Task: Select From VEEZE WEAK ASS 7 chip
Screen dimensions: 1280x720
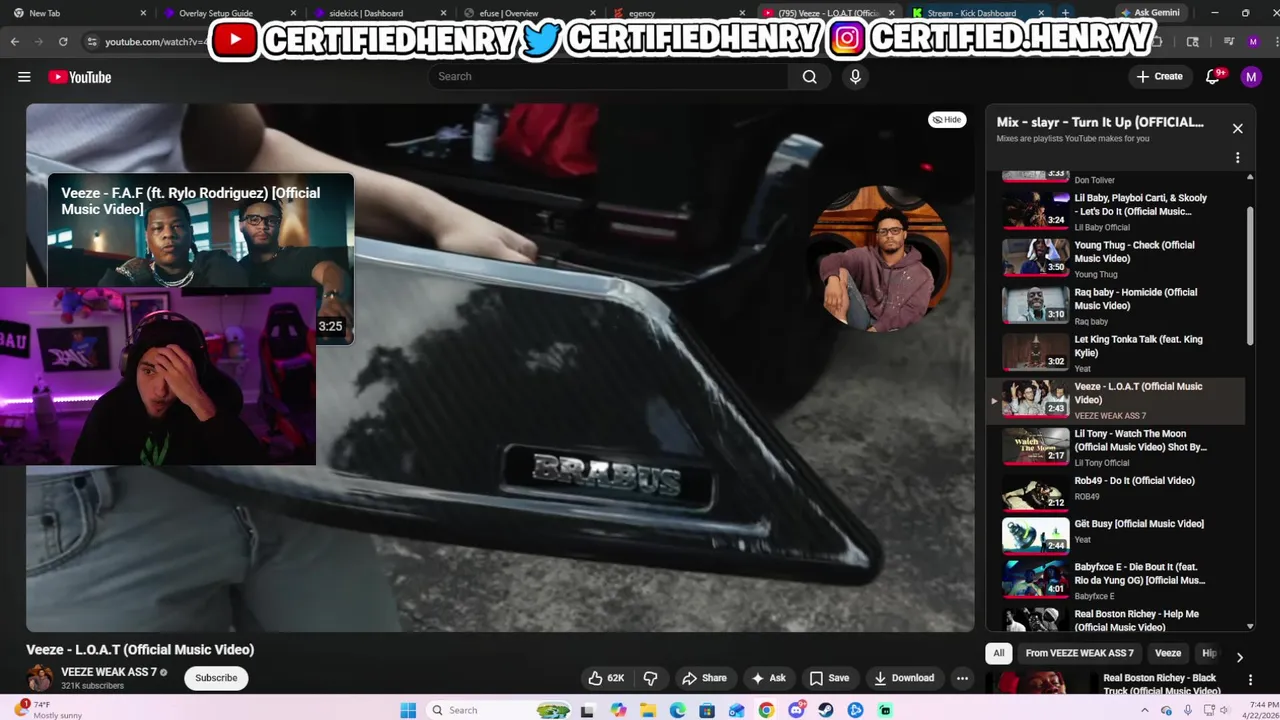Action: [1080, 653]
